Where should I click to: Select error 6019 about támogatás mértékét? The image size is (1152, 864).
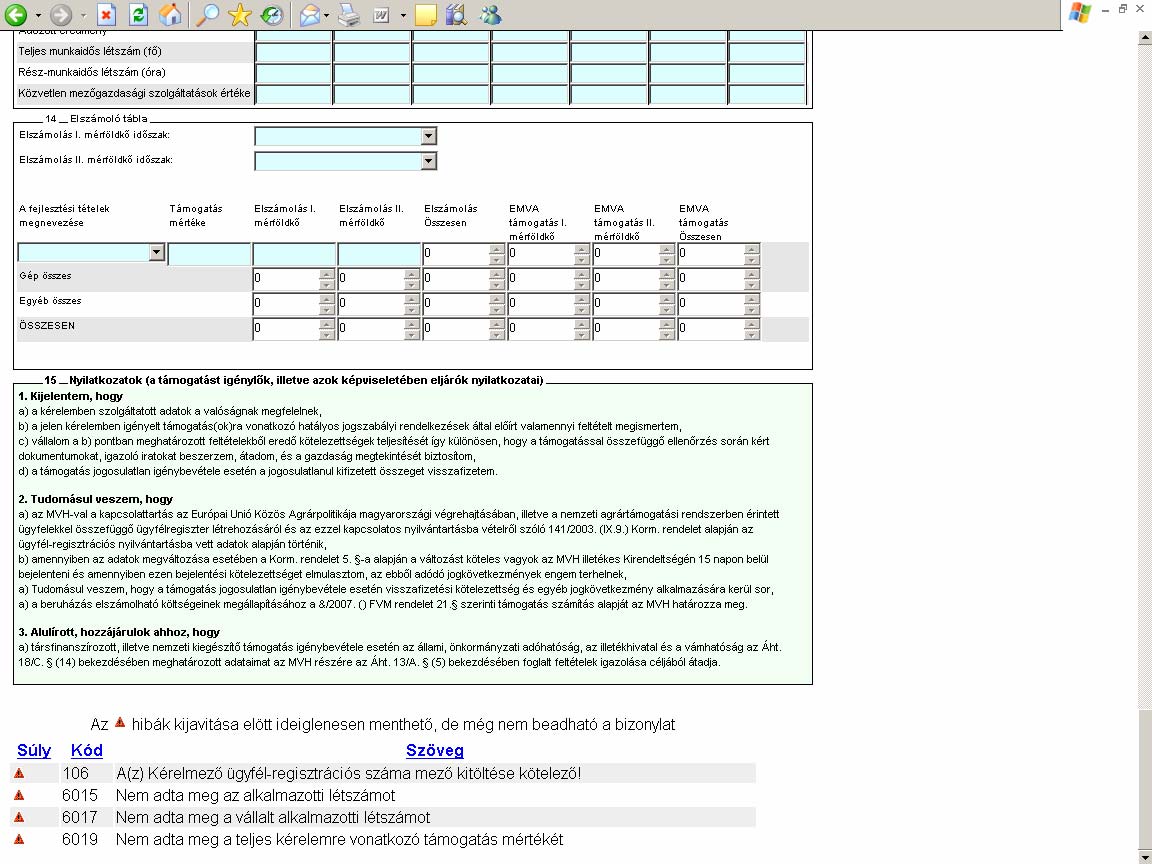pos(340,840)
